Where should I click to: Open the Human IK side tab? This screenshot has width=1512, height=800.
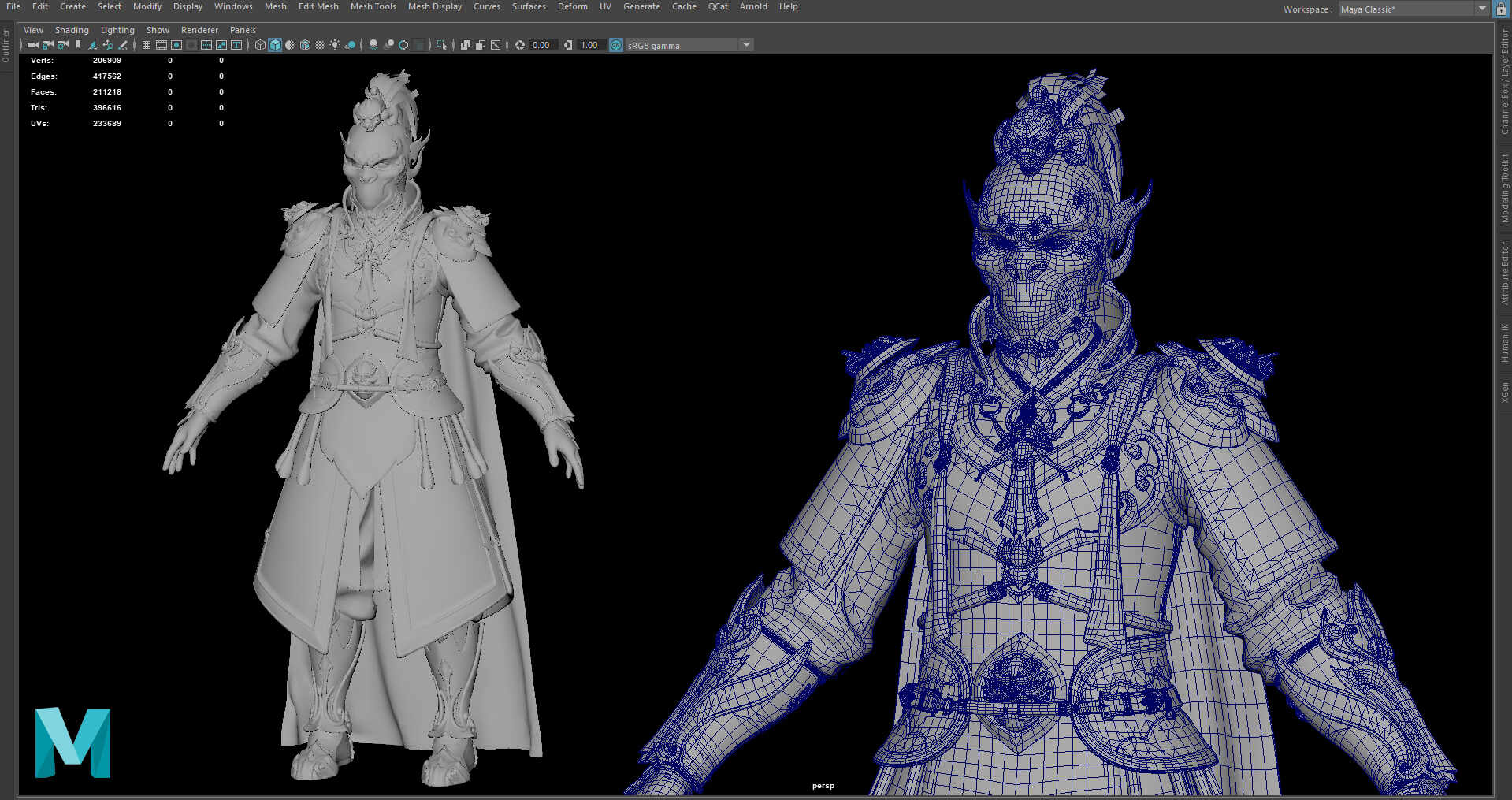(1504, 343)
